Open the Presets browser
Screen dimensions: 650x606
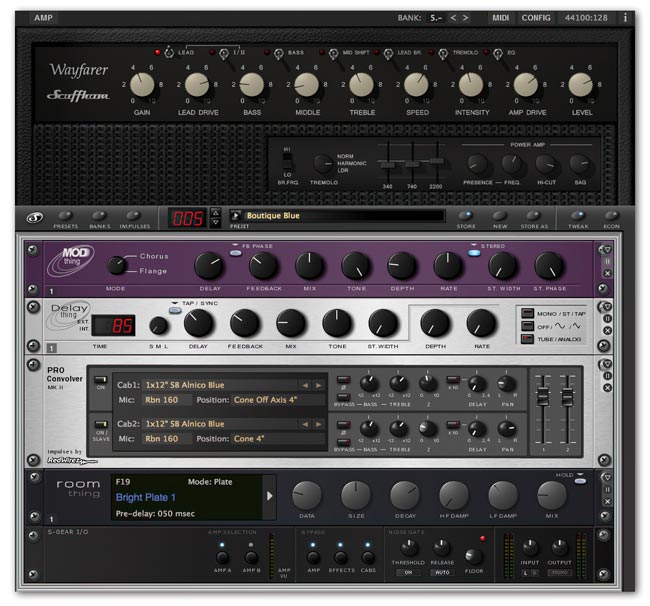[x=65, y=216]
